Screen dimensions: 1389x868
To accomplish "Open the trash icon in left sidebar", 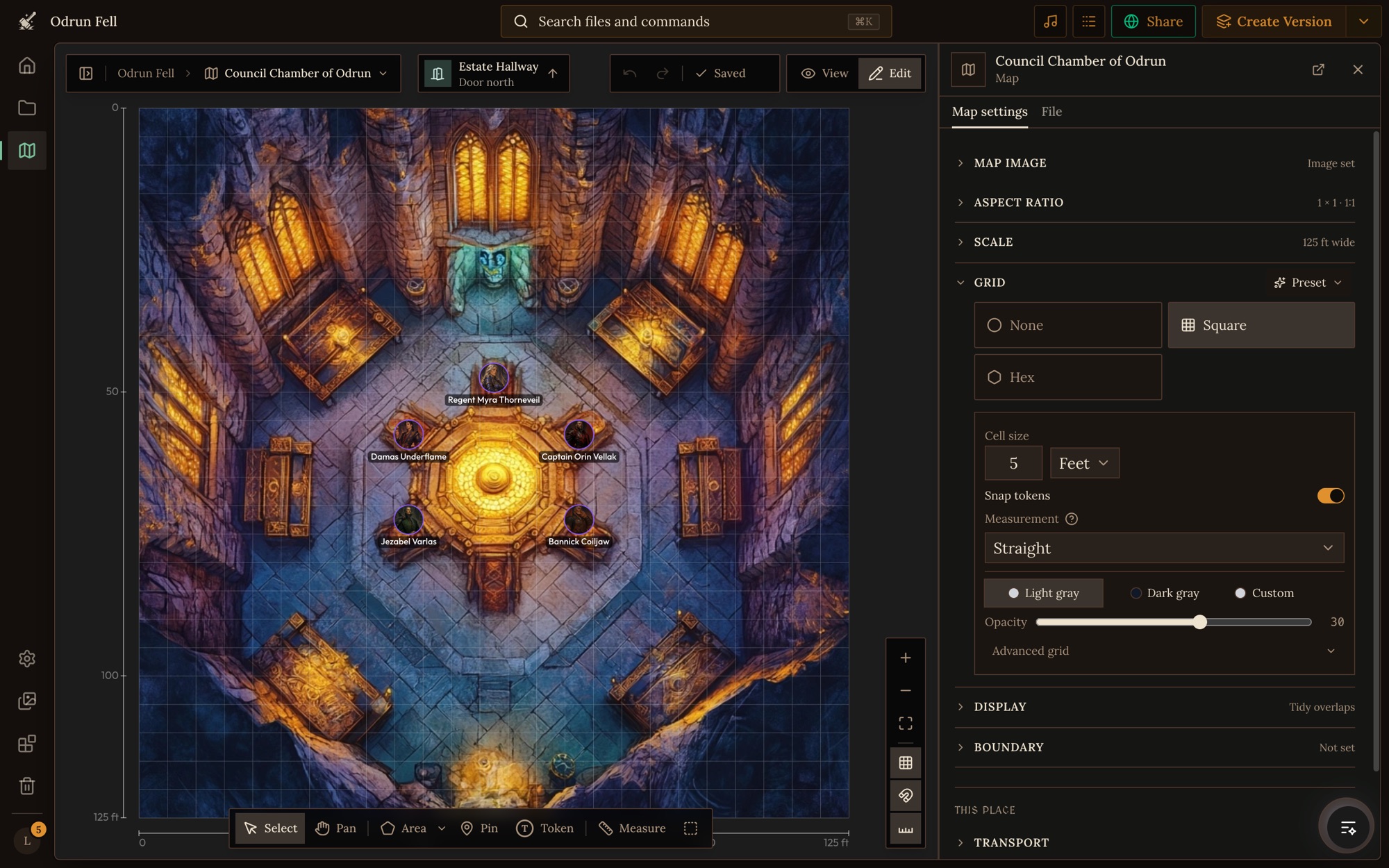I will (x=27, y=785).
